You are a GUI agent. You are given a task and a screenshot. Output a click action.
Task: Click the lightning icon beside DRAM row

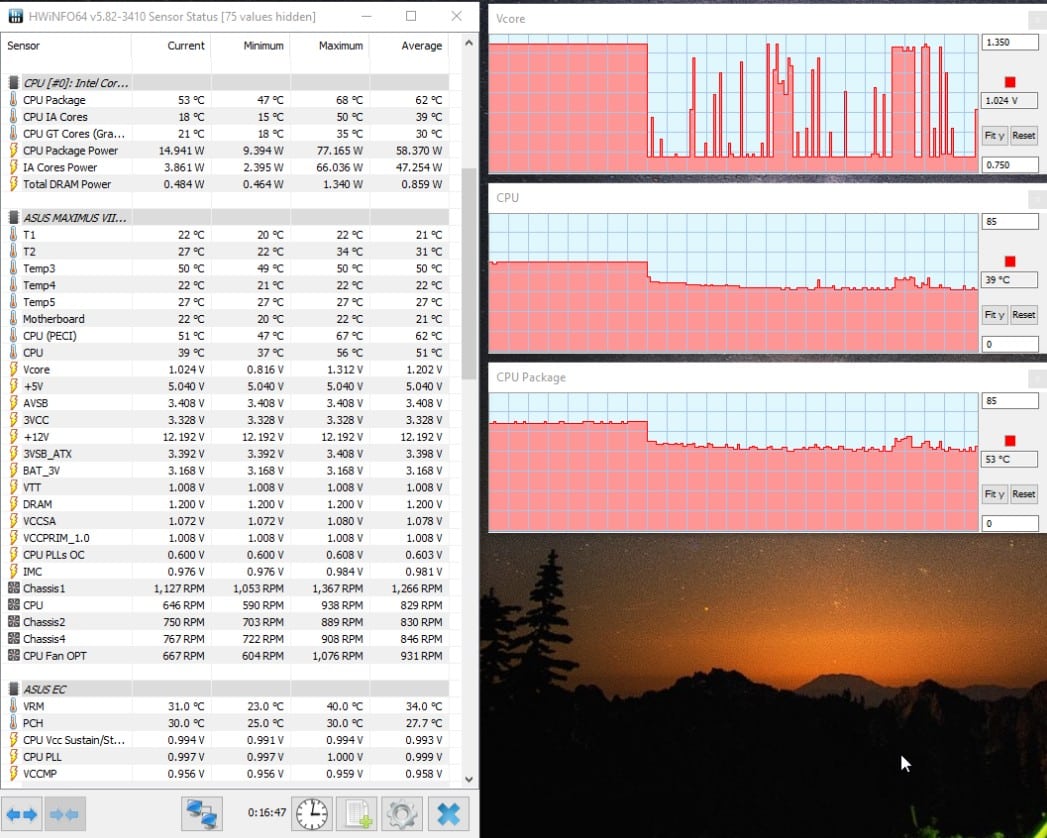click(13, 504)
